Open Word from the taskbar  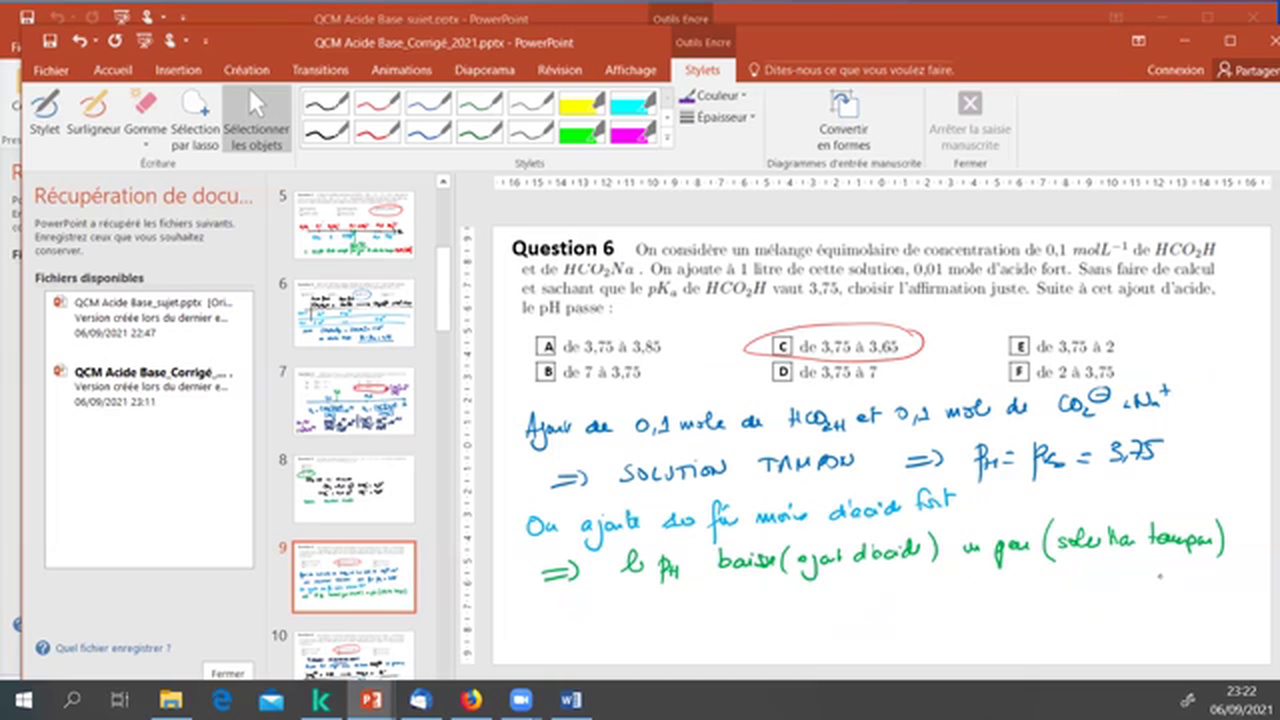click(570, 700)
